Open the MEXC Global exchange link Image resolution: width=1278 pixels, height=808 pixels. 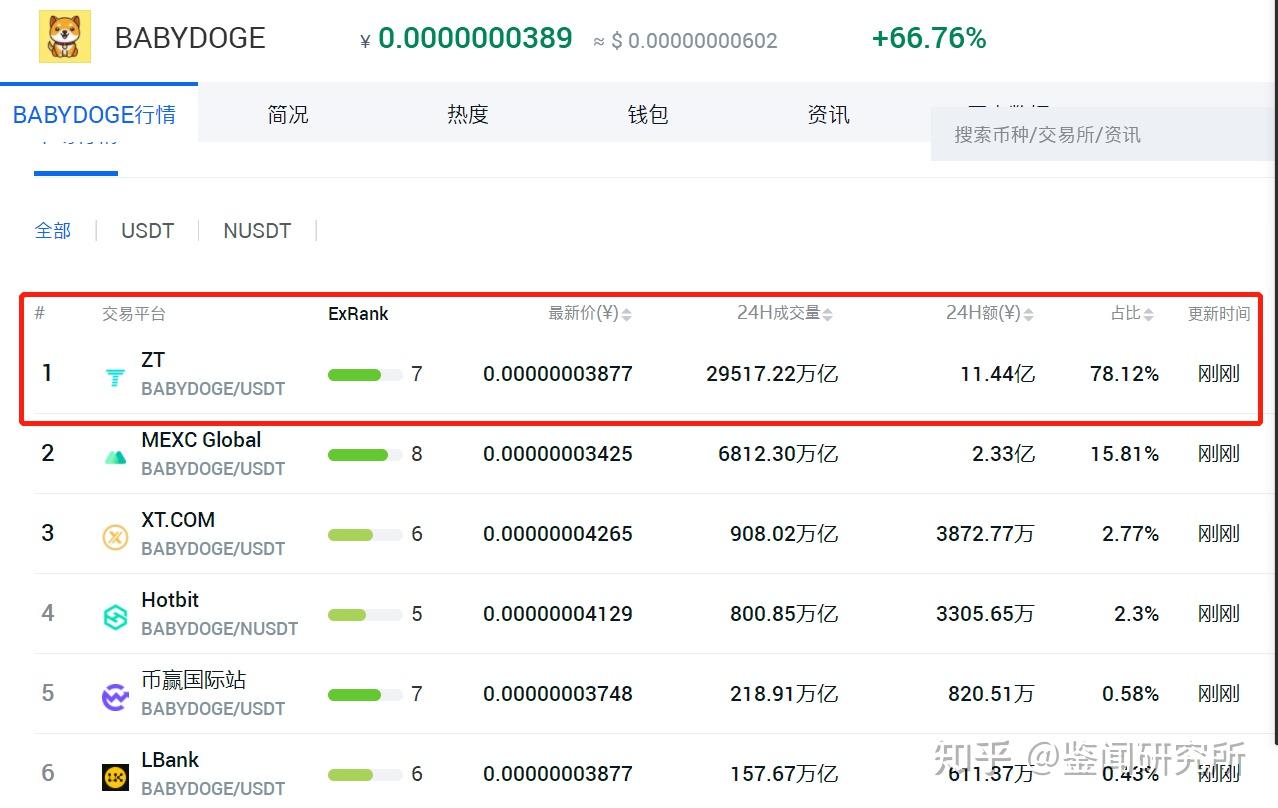pos(201,440)
